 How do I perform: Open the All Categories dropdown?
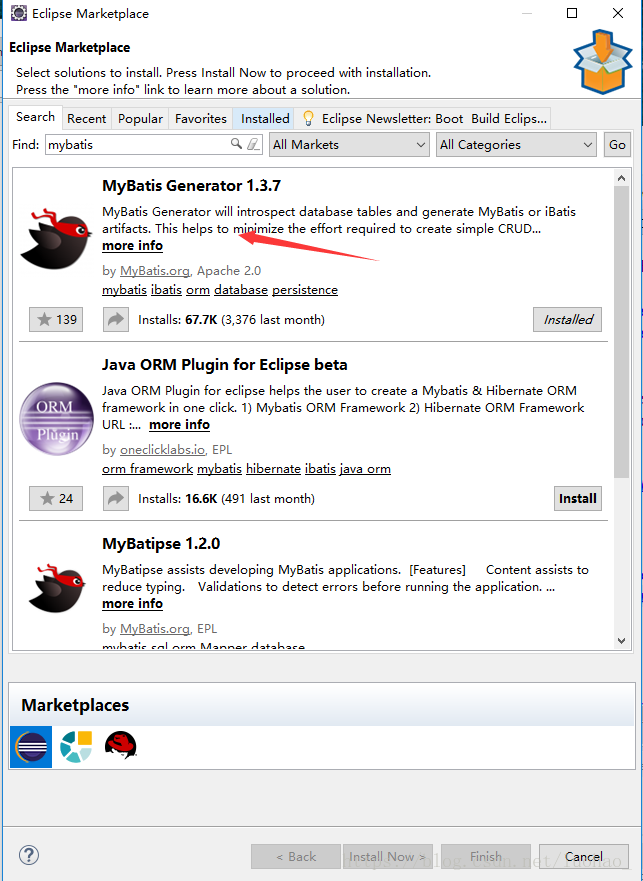coord(516,145)
